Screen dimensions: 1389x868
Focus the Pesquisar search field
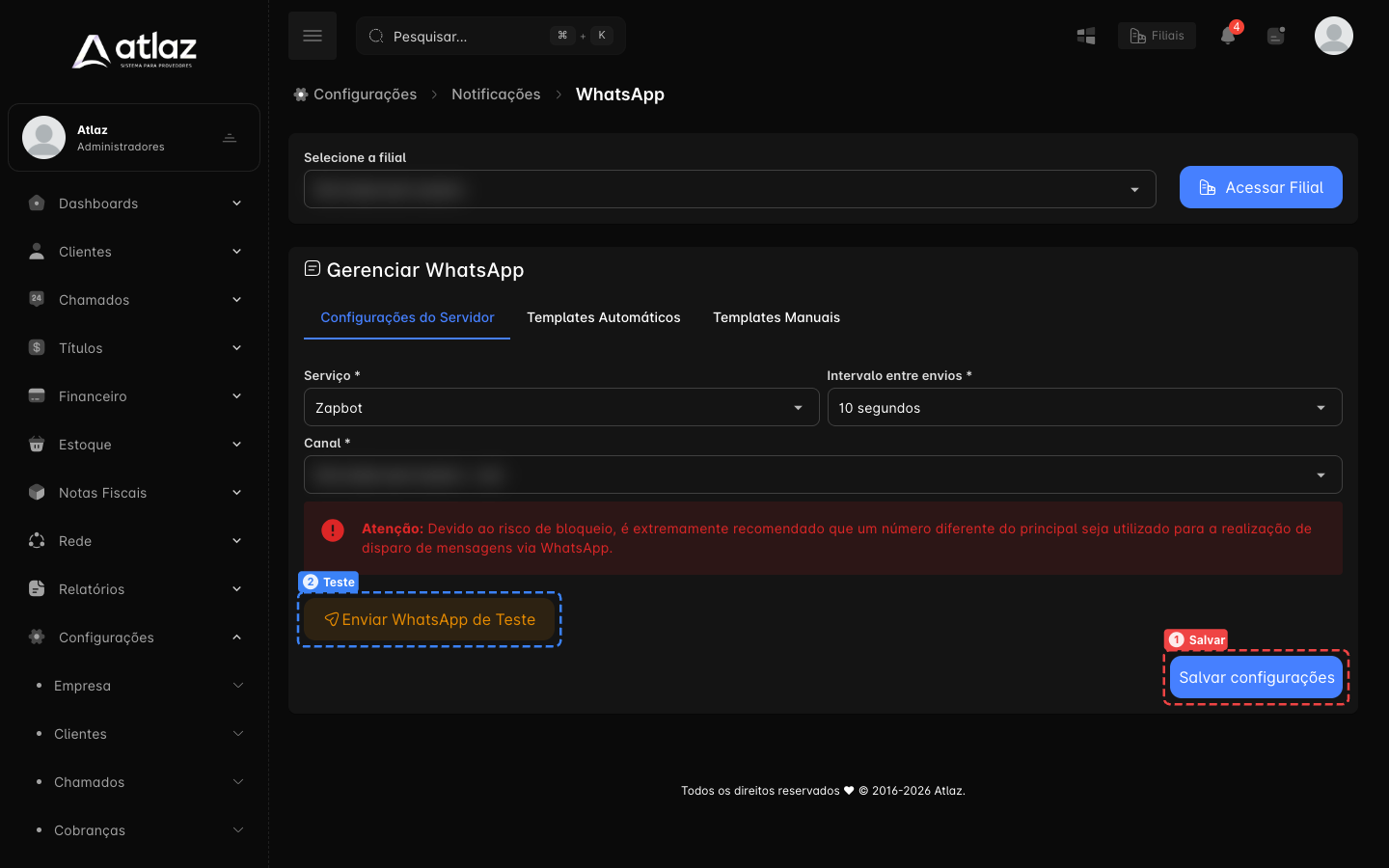pos(491,36)
